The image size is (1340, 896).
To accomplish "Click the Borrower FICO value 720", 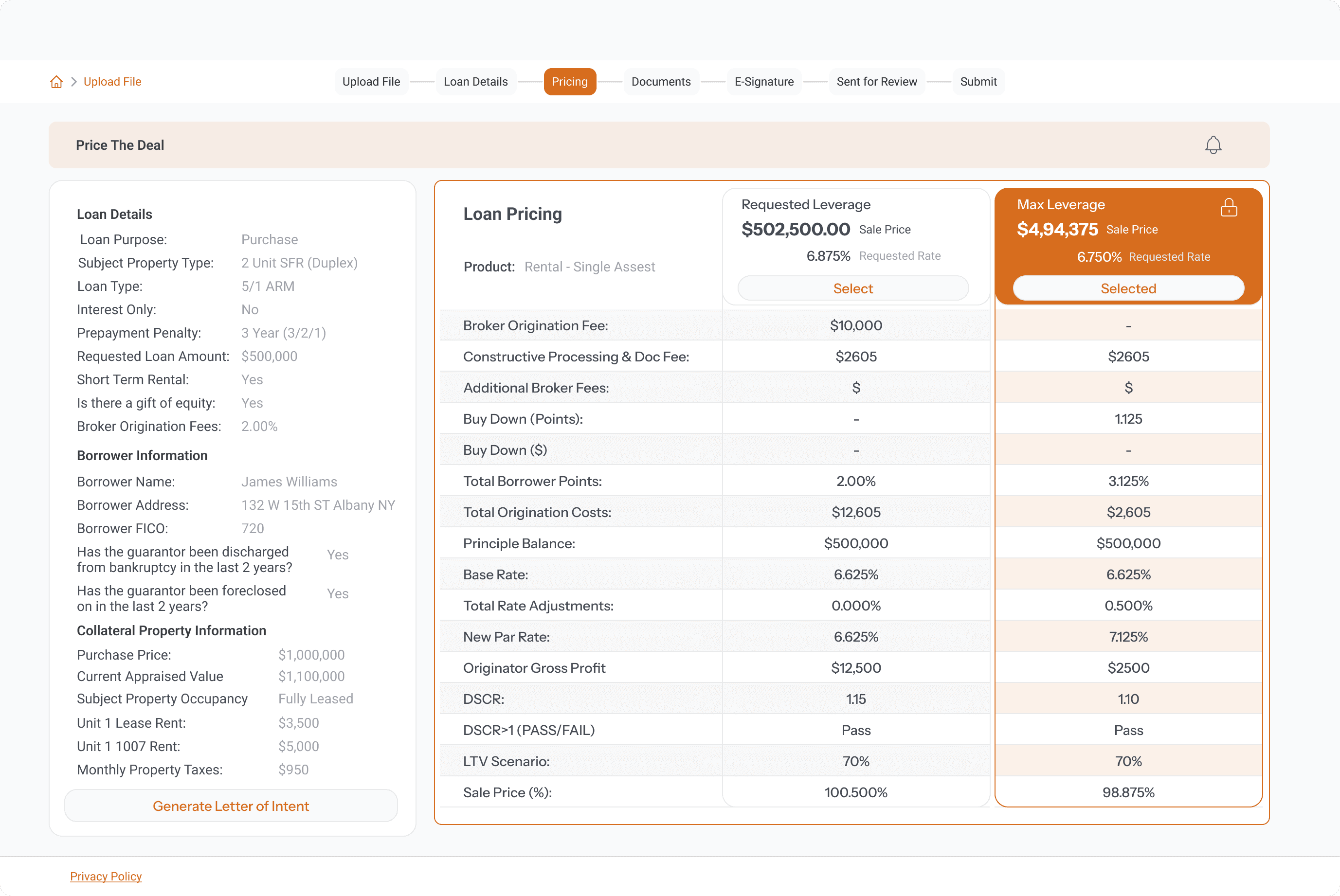I will point(253,529).
